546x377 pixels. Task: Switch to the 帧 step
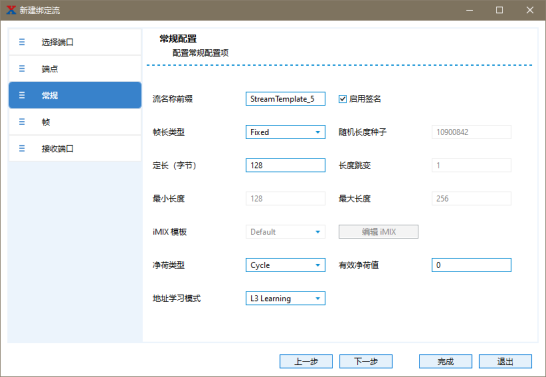click(75, 122)
